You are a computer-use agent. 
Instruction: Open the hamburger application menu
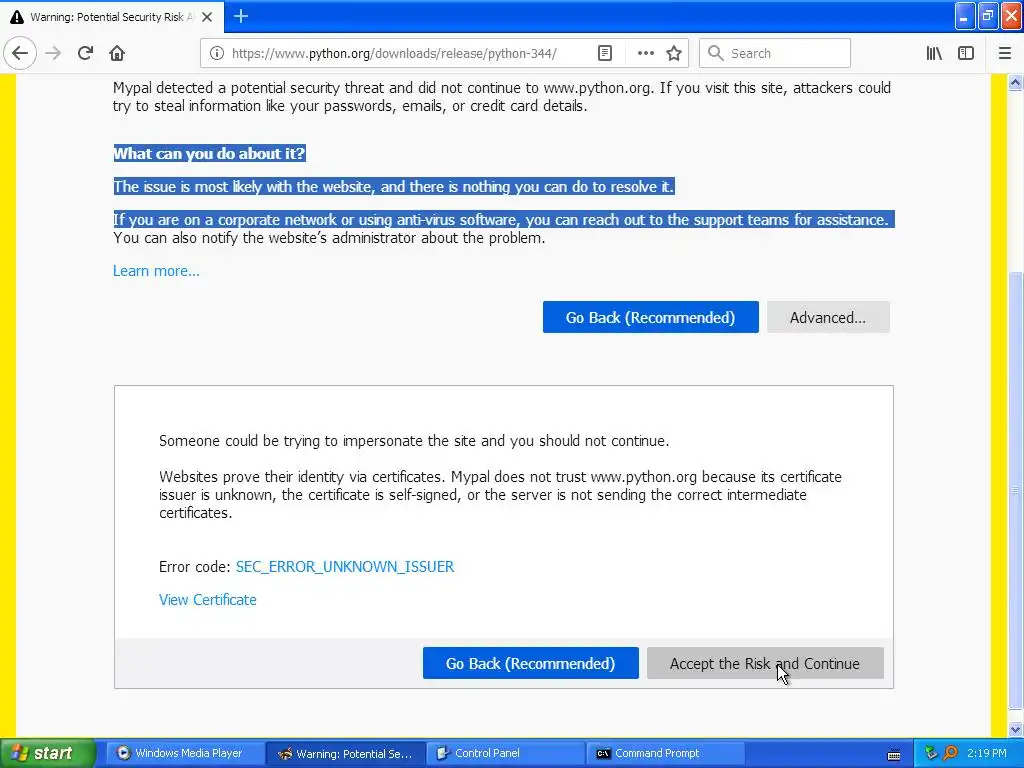tap(1004, 53)
